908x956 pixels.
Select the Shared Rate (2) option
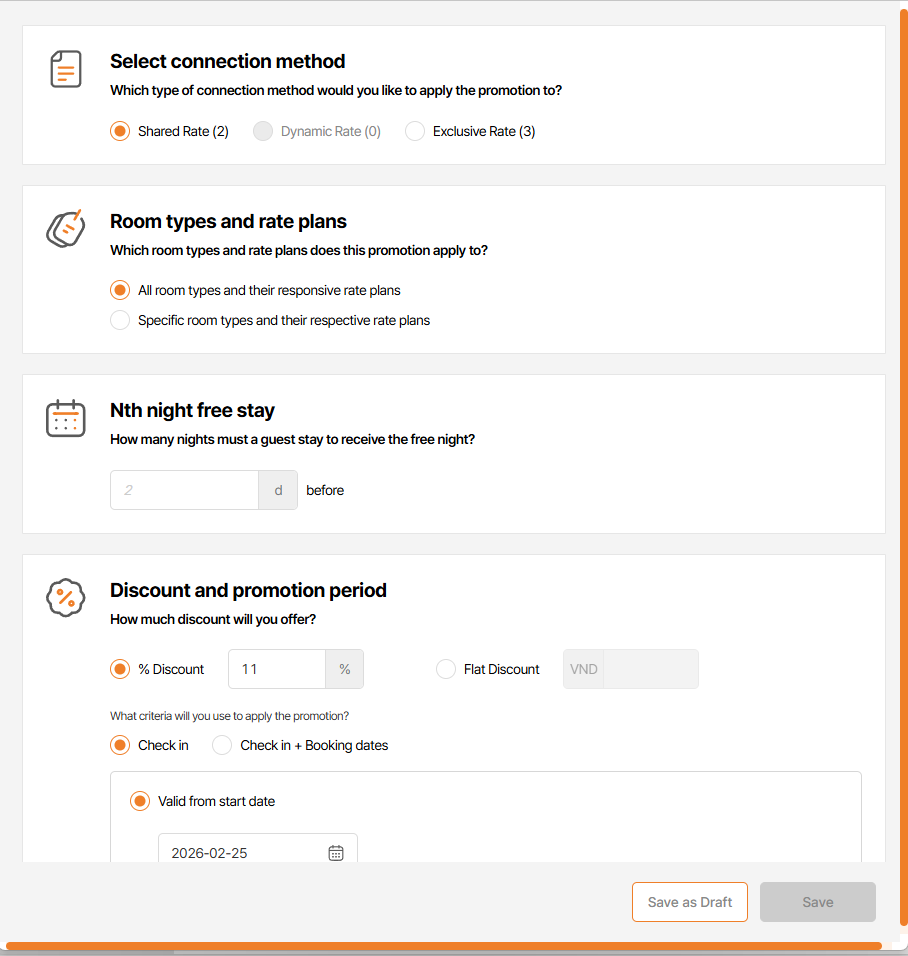[120, 131]
